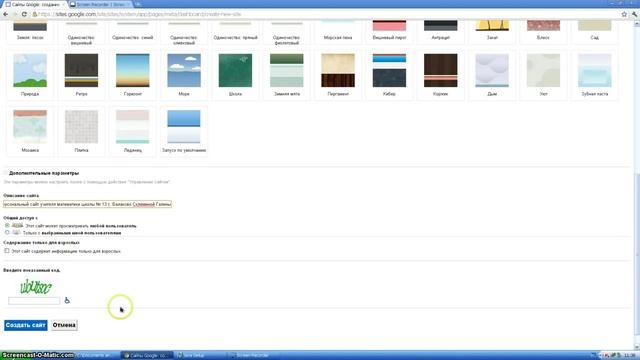
Task: Select 'выбранными мной пользователями' radio button
Action: 7,232
